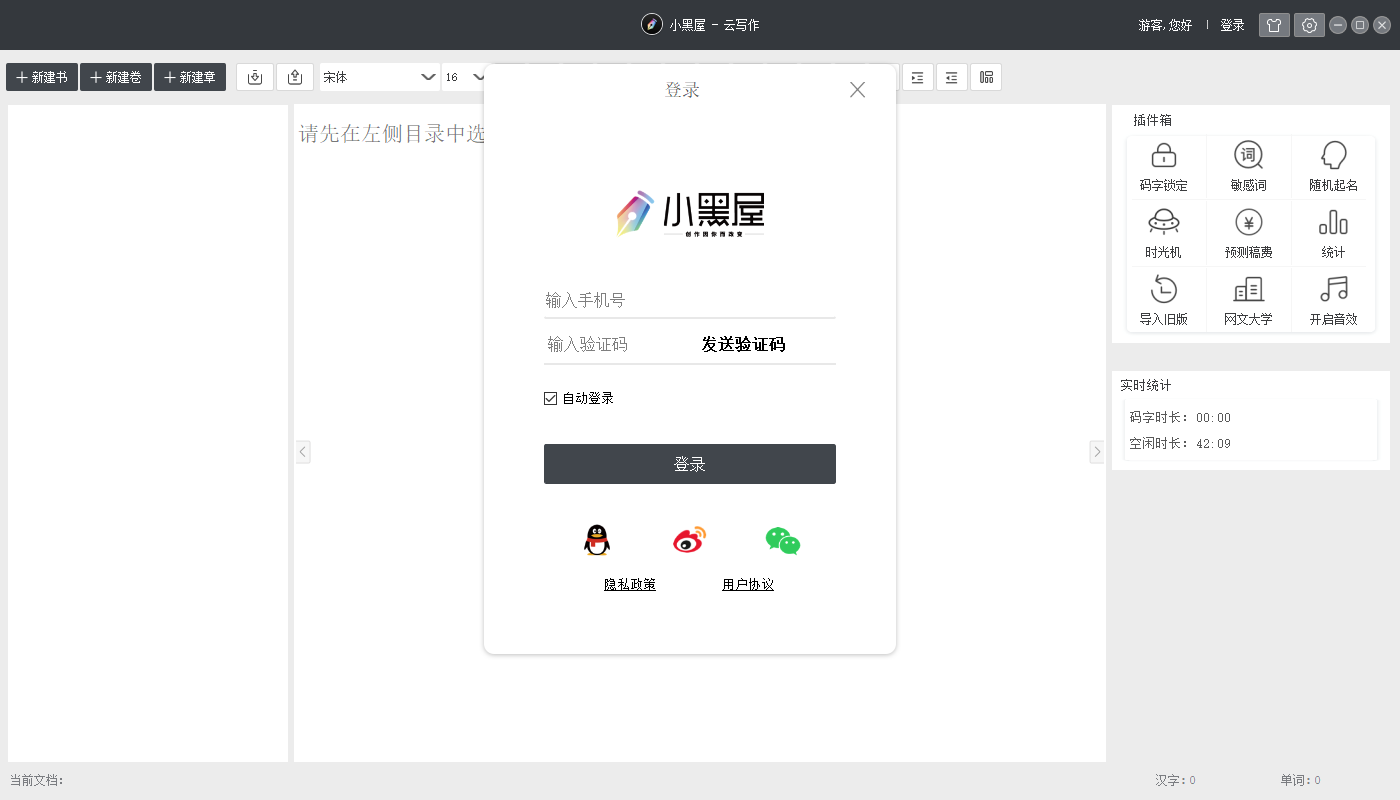The height and width of the screenshot is (800, 1400).
Task: Click the decrease indent toolbar icon
Action: (952, 77)
